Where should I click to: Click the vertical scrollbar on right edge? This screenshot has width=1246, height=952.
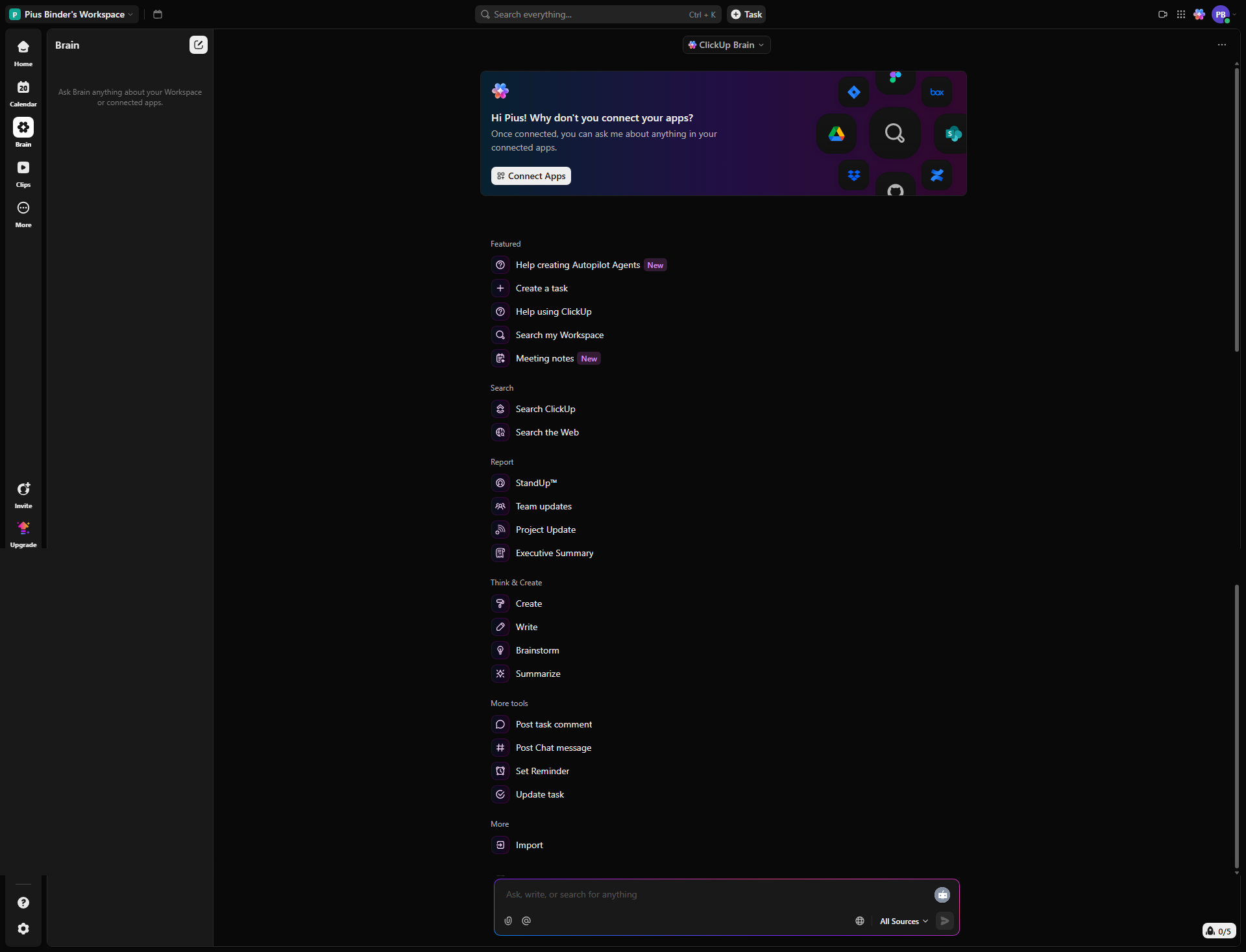1237,210
